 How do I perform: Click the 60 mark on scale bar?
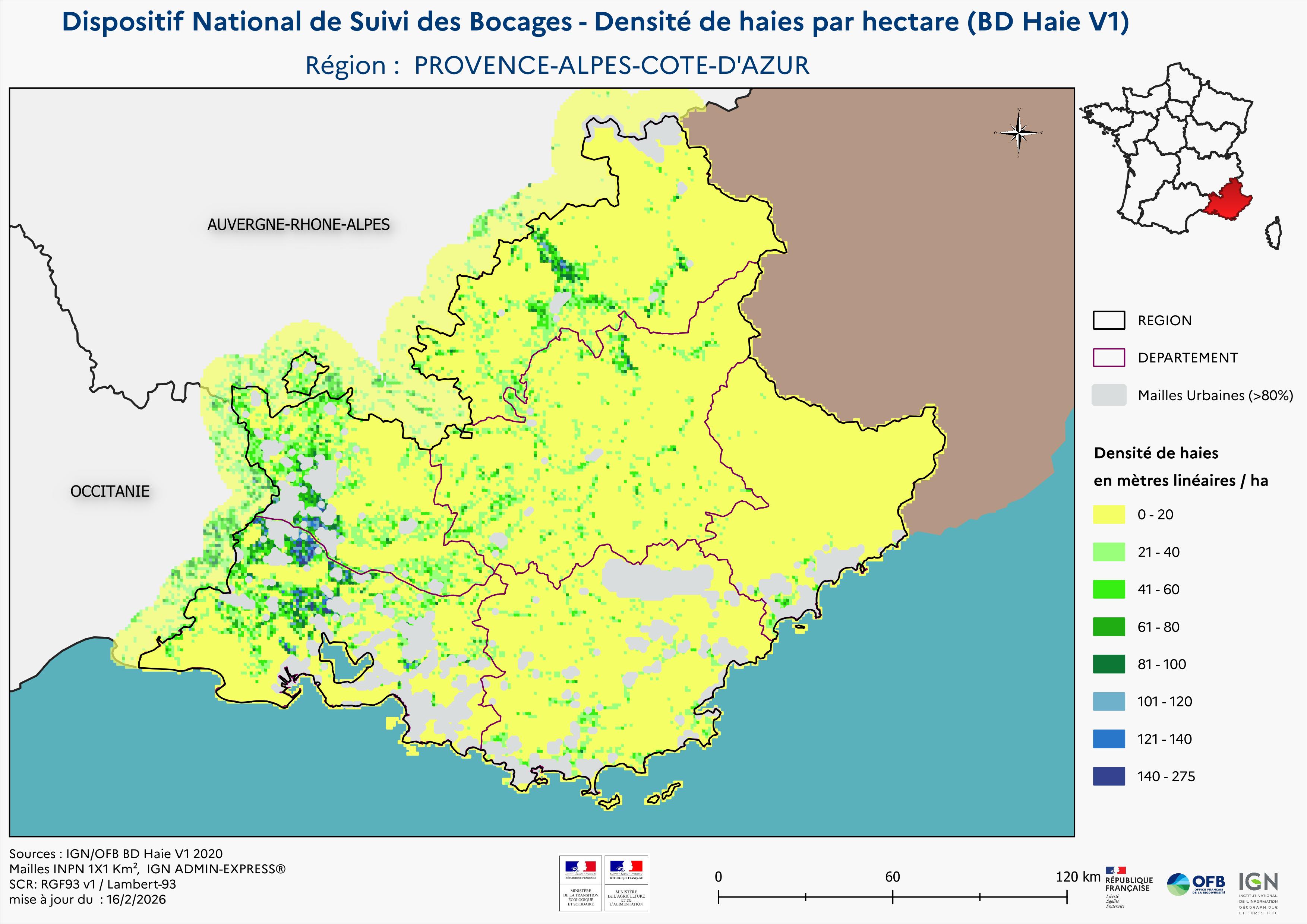coord(892,877)
